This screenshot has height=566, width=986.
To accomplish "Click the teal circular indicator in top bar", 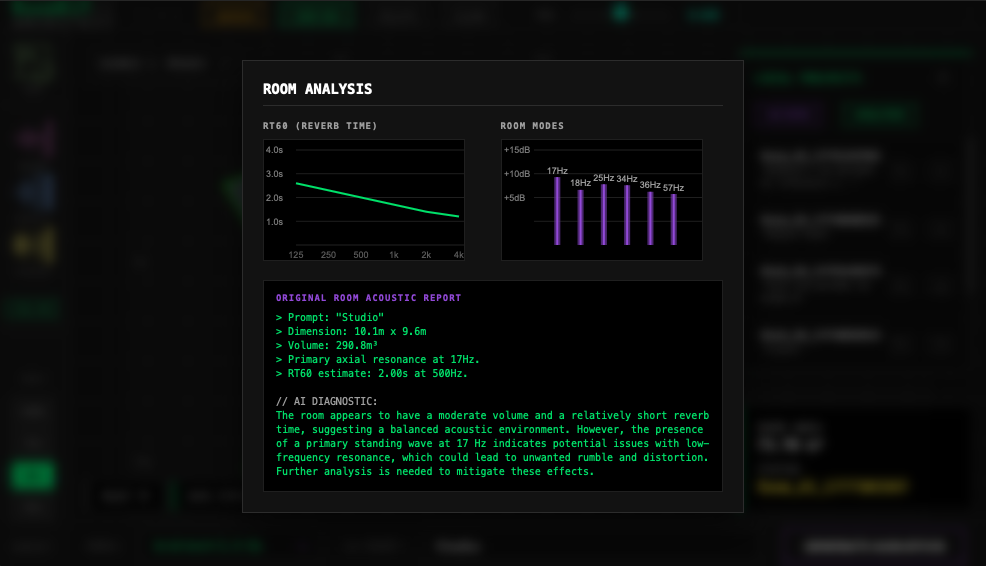I will tap(620, 14).
